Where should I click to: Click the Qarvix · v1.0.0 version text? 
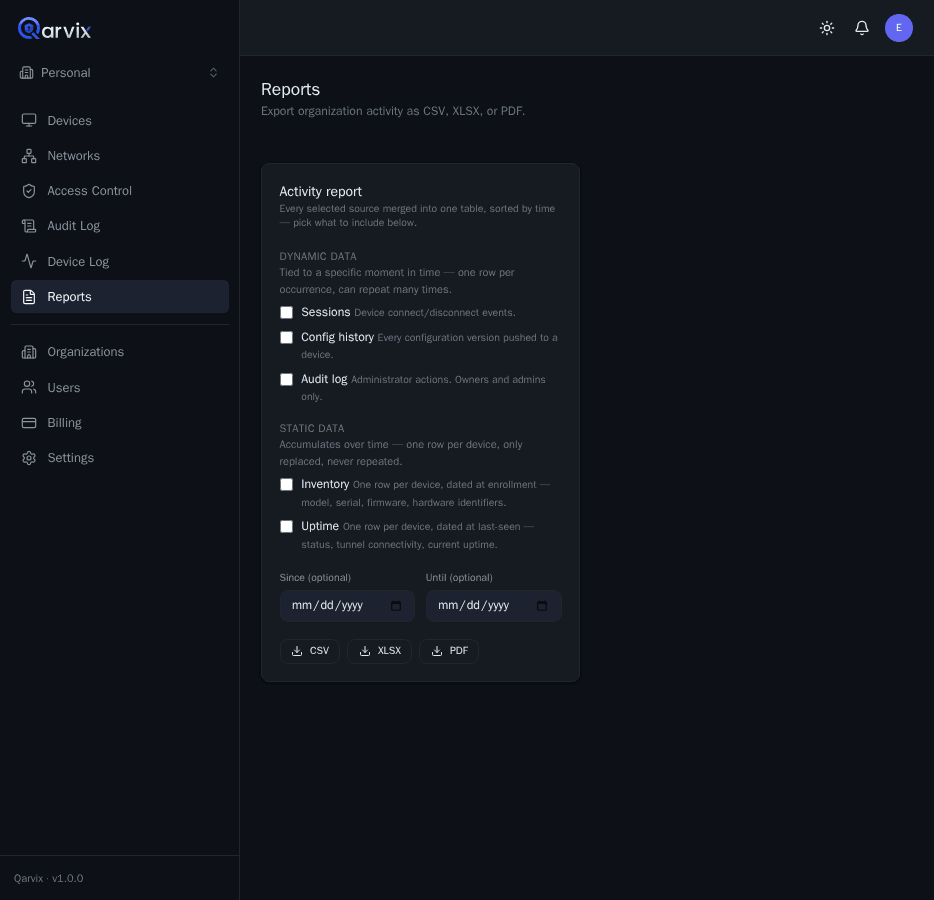[49, 879]
